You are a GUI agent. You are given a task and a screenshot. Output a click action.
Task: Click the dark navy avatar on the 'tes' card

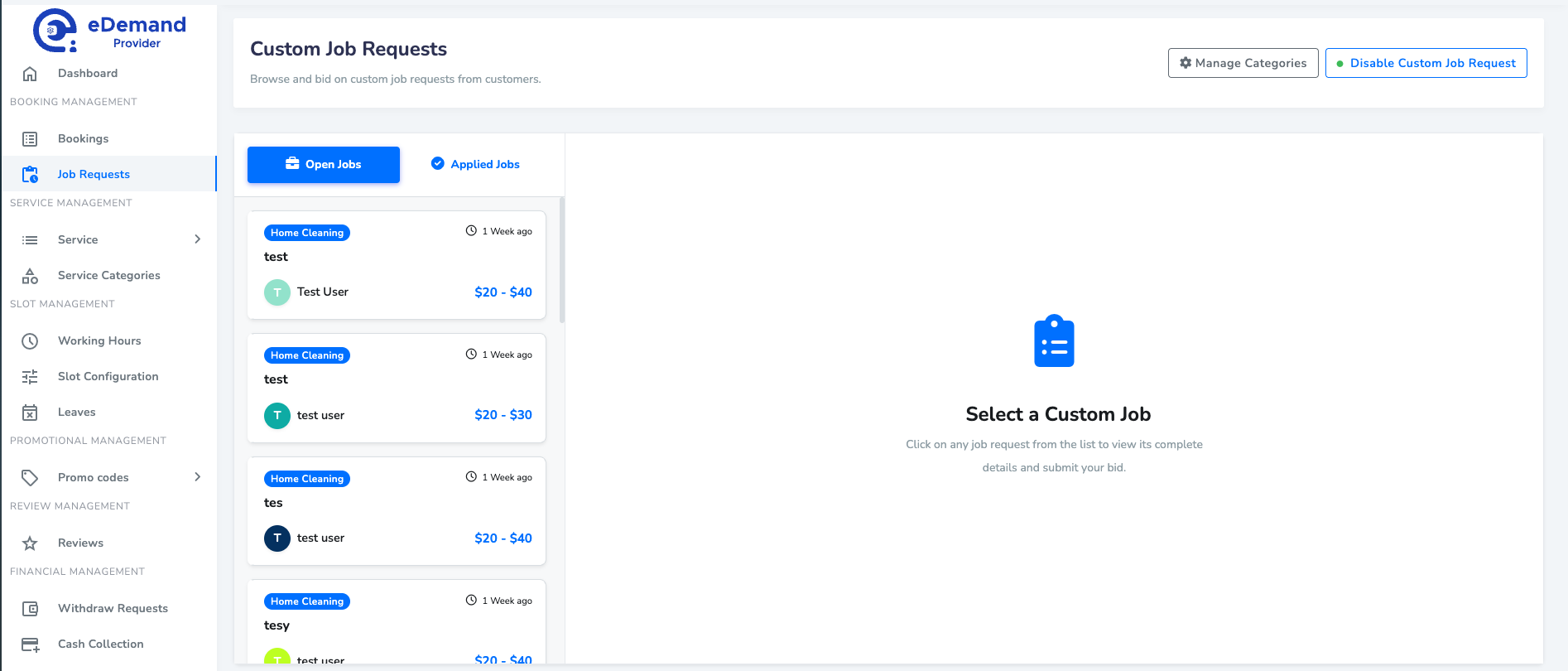pos(277,538)
